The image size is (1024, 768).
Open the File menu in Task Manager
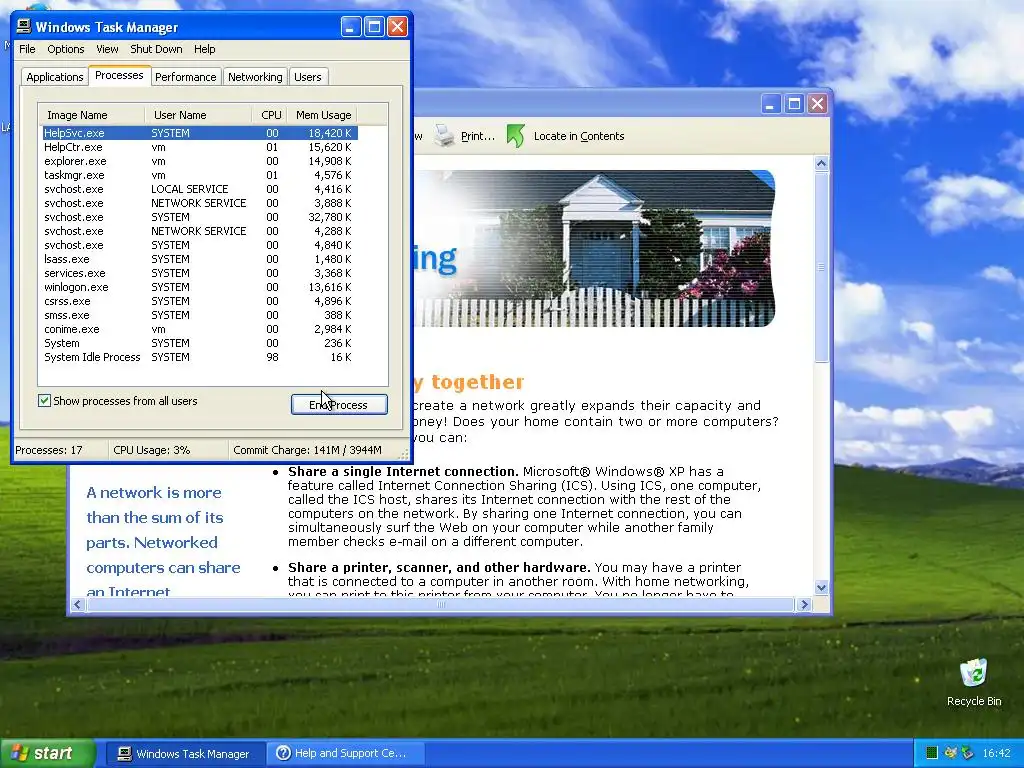click(27, 49)
